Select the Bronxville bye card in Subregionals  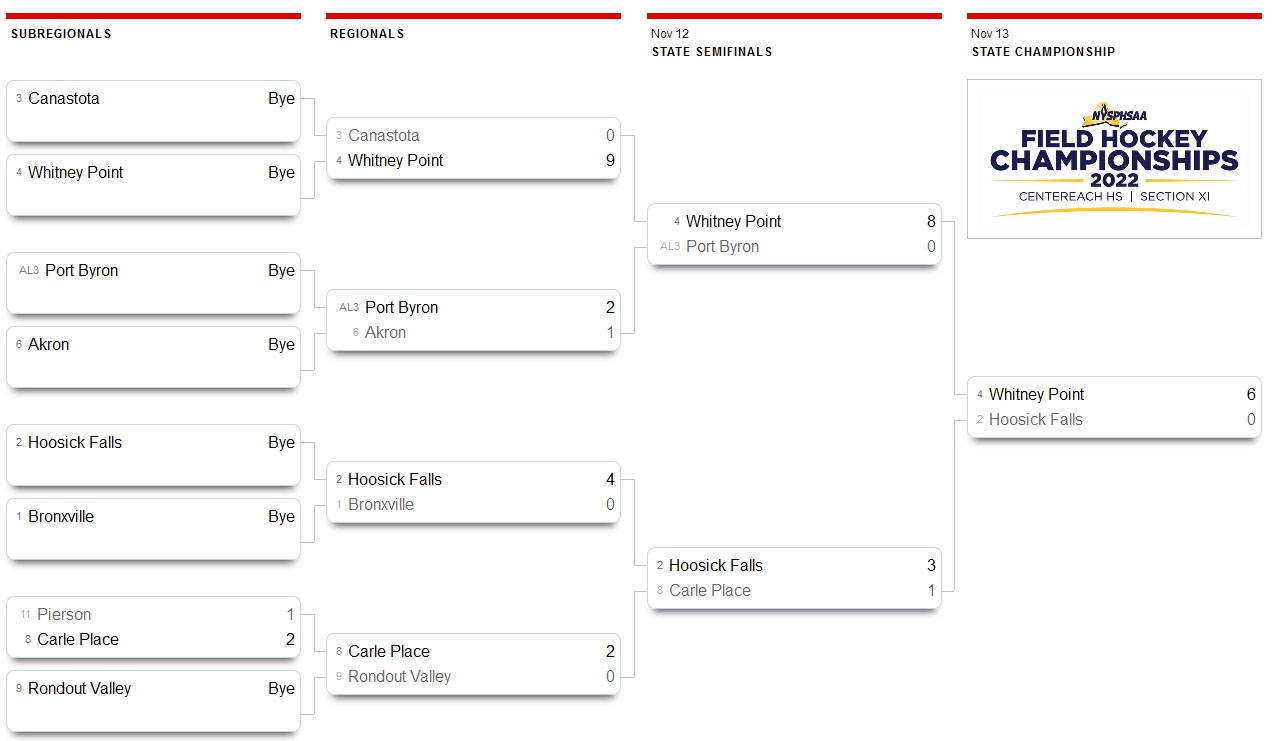[x=153, y=529]
